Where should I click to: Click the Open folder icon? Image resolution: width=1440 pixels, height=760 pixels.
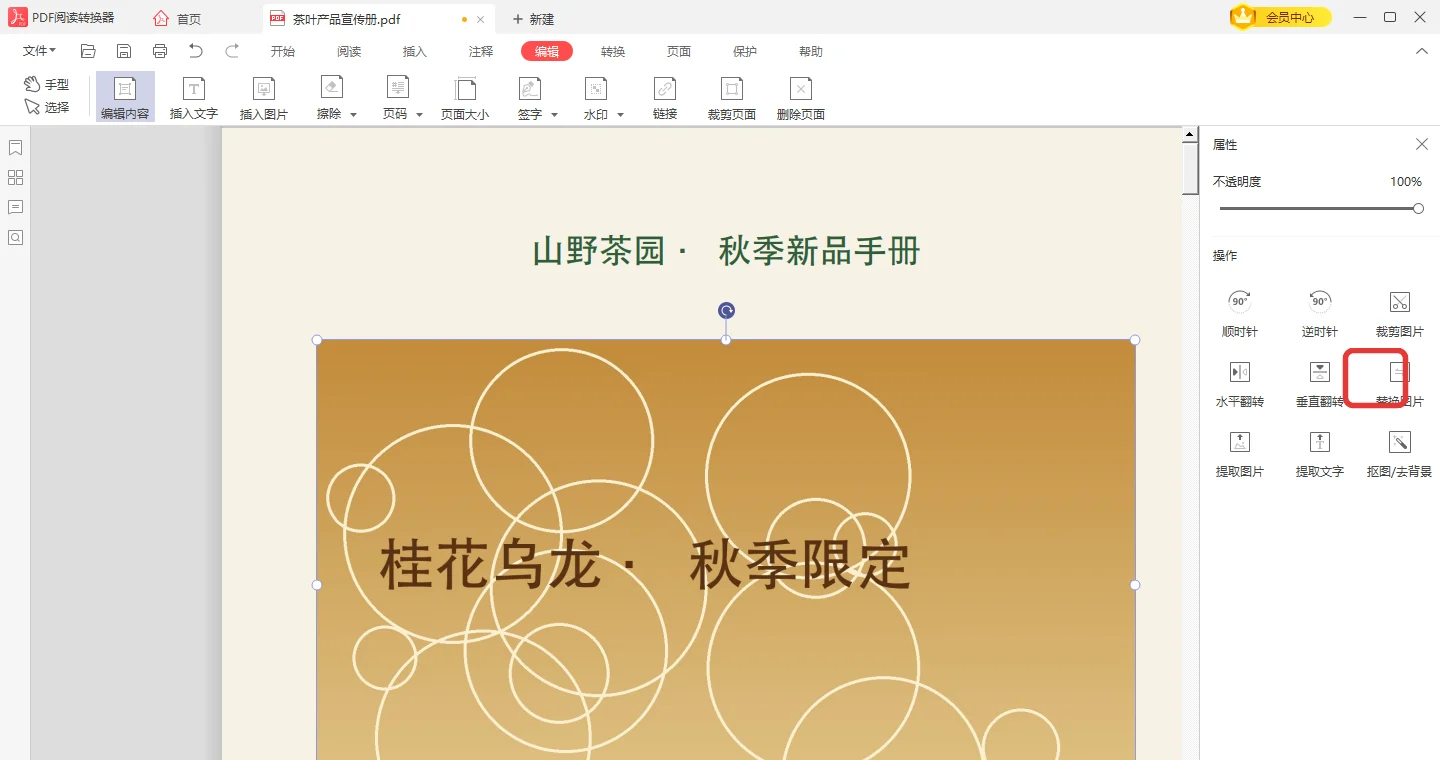pyautogui.click(x=88, y=51)
